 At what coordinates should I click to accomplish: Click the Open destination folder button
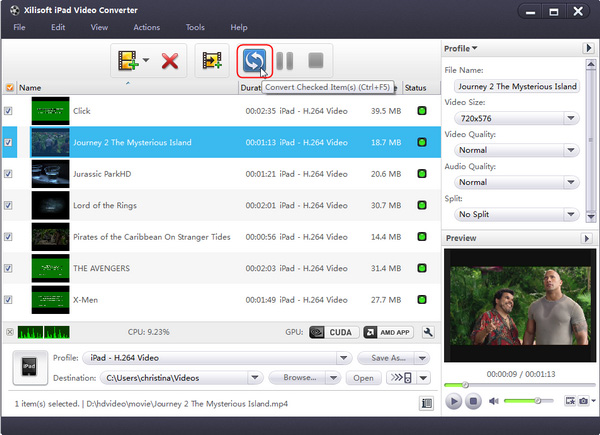[x=363, y=378]
